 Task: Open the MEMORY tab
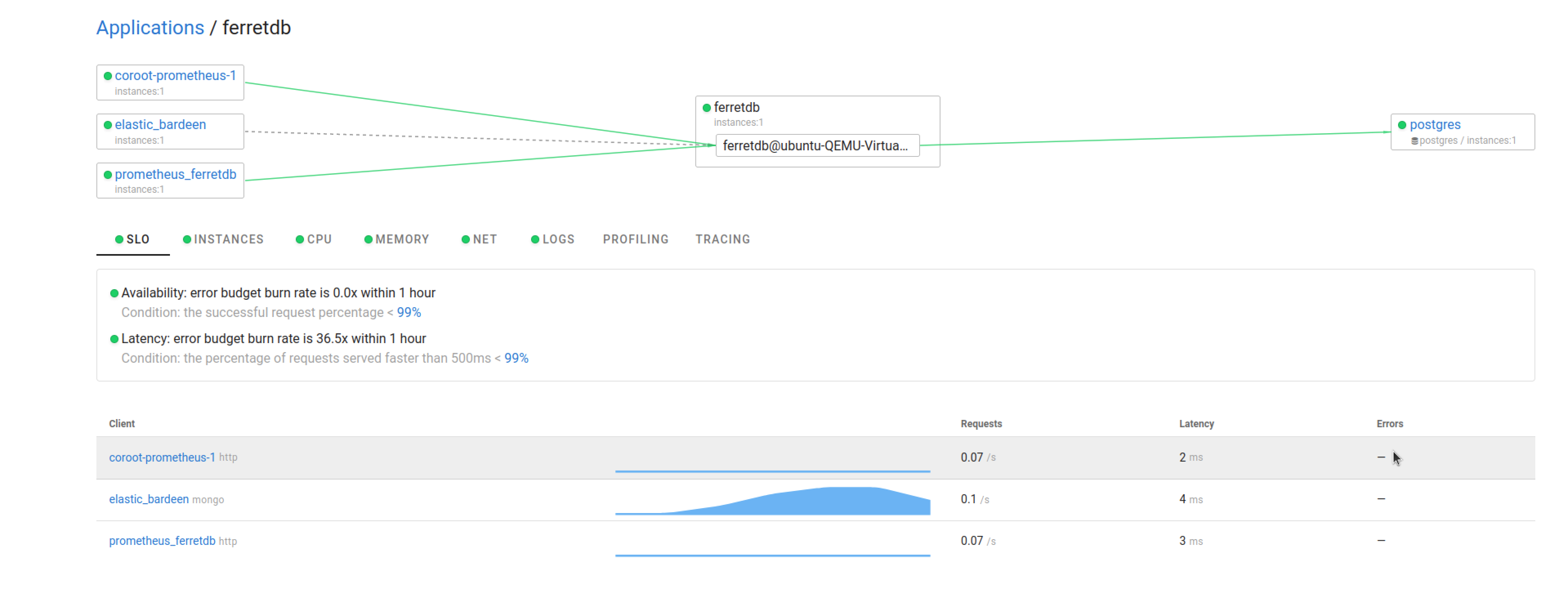(397, 239)
